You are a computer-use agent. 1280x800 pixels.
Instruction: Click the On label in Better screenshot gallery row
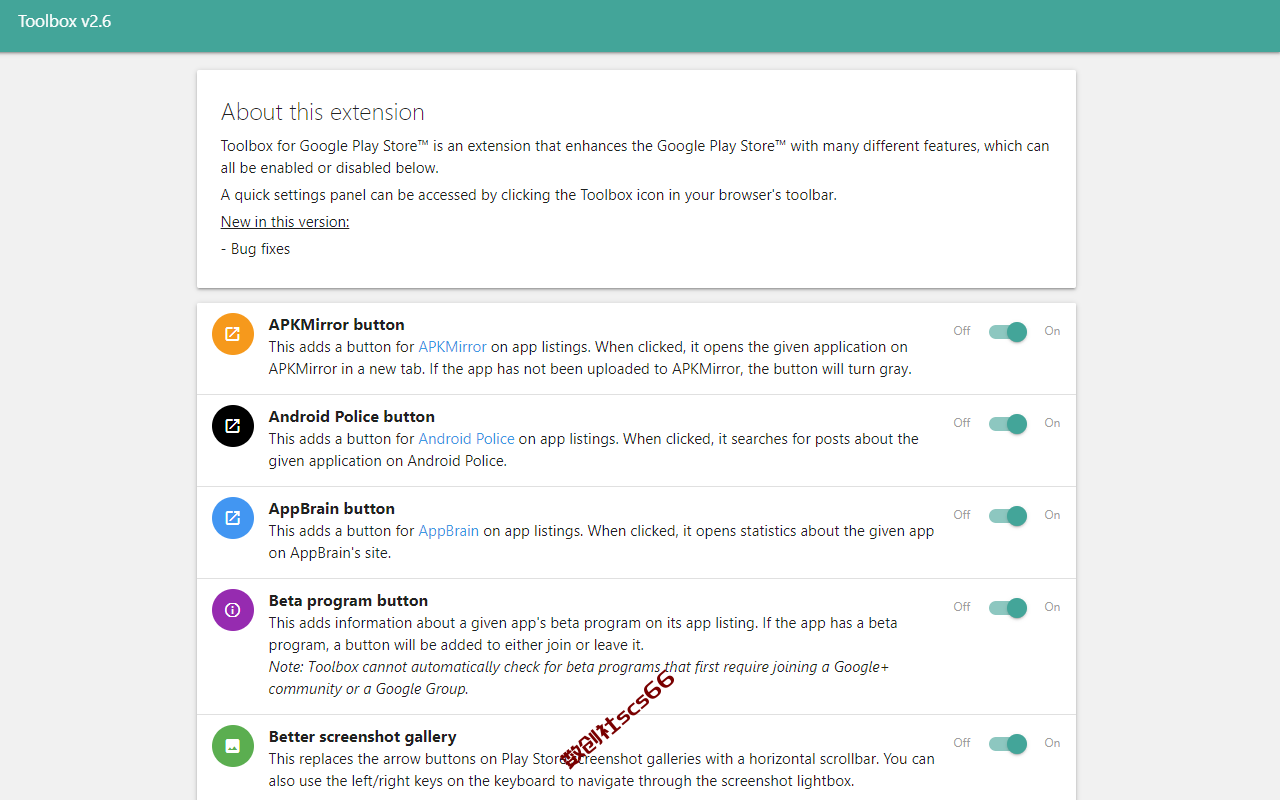click(x=1052, y=743)
